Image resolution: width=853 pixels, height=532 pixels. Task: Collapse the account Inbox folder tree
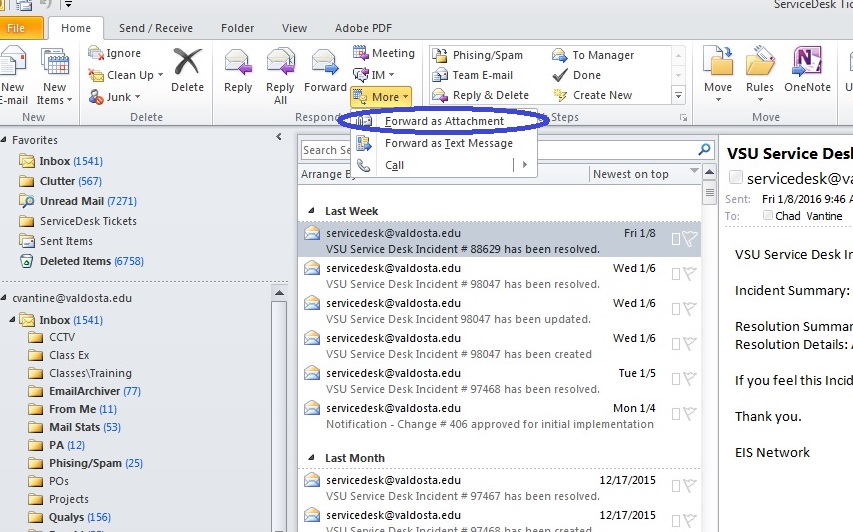pyautogui.click(x=12, y=320)
